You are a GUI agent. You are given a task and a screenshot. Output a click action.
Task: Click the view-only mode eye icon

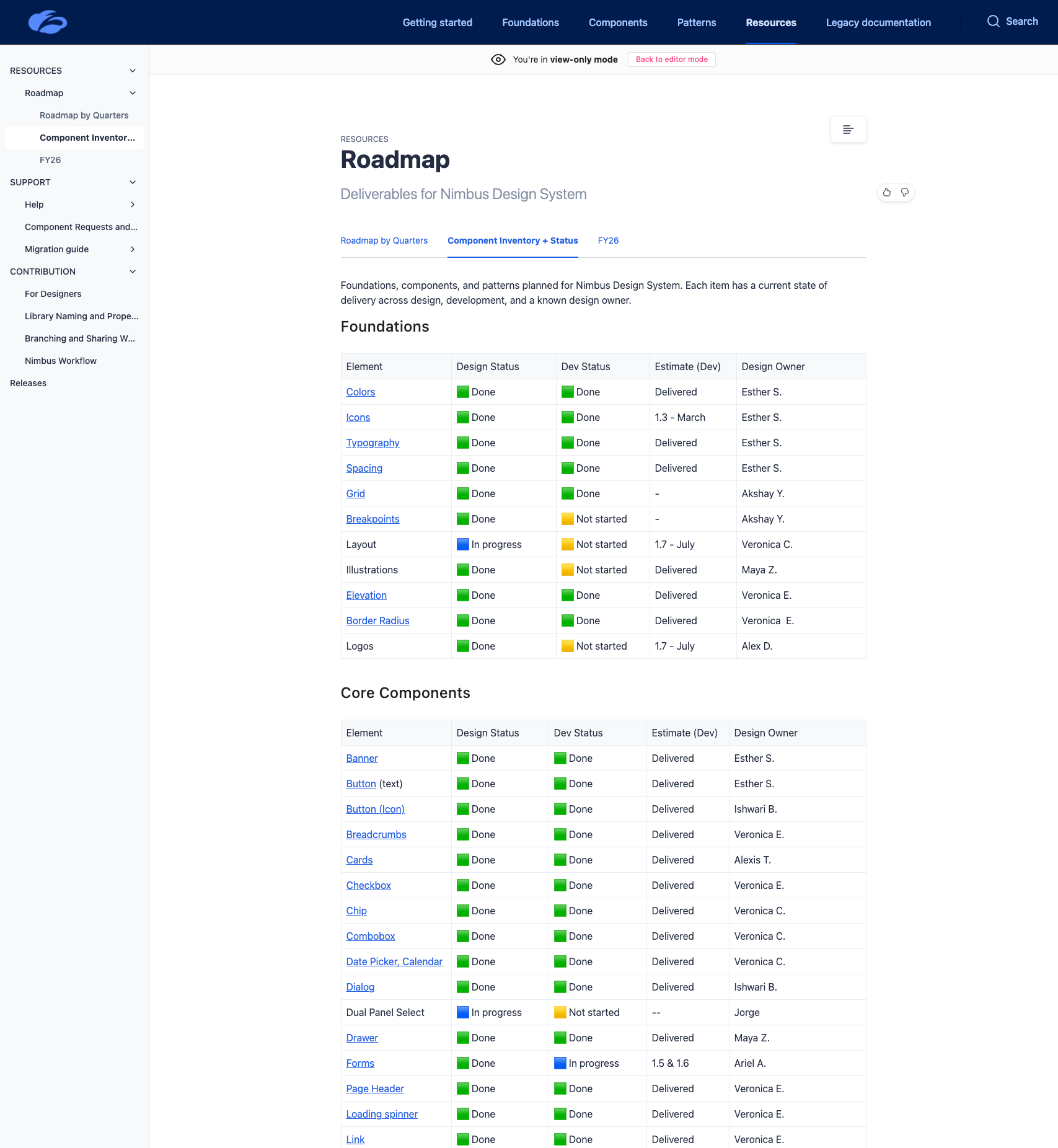click(x=498, y=60)
